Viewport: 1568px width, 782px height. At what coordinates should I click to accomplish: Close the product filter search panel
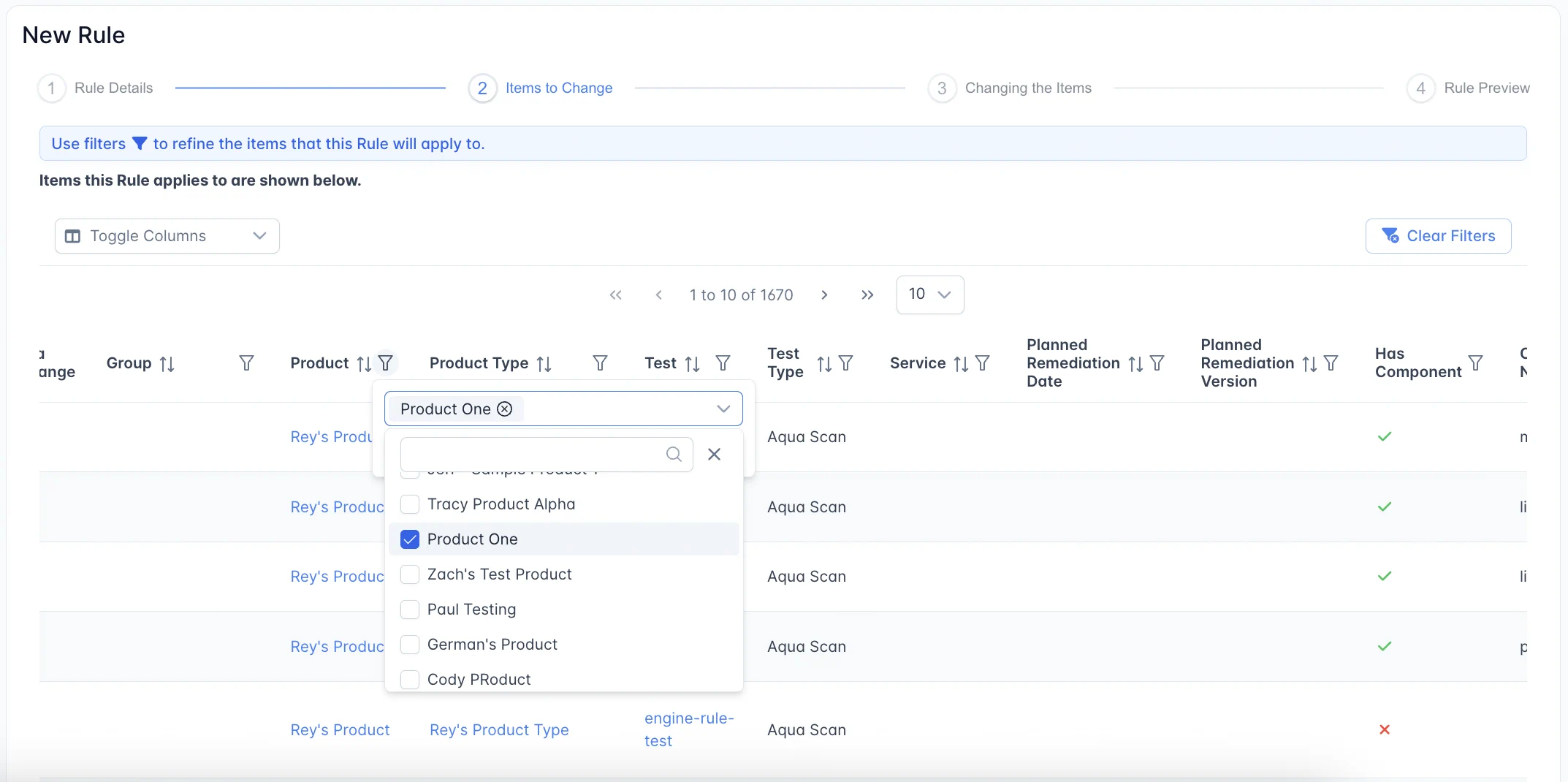point(714,455)
